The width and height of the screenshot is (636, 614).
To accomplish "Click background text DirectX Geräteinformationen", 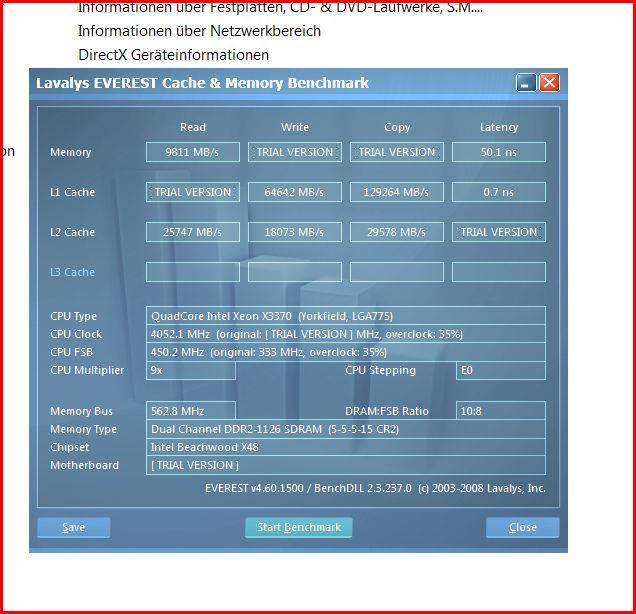I will [x=173, y=55].
